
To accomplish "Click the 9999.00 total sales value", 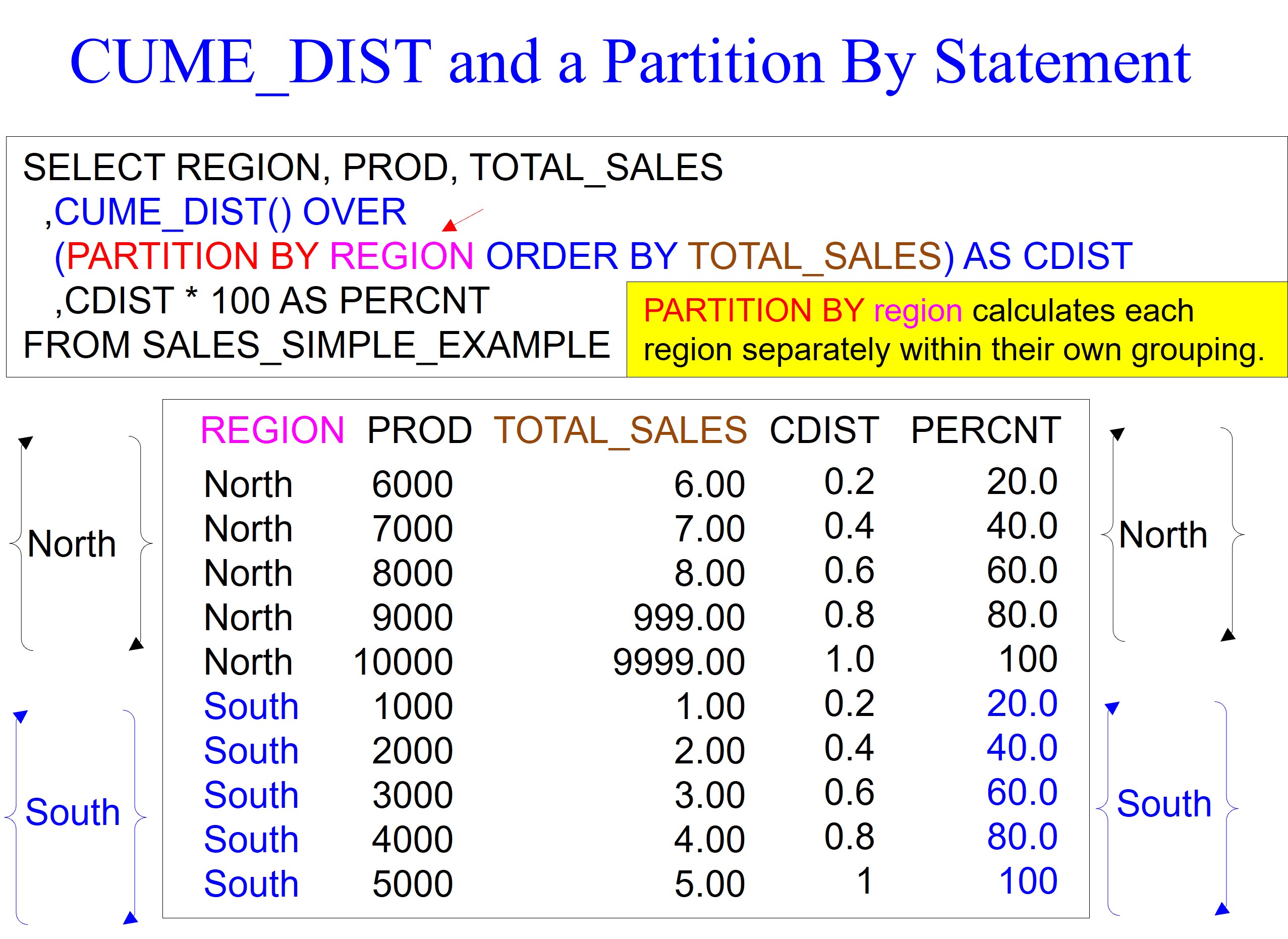I will [x=679, y=662].
